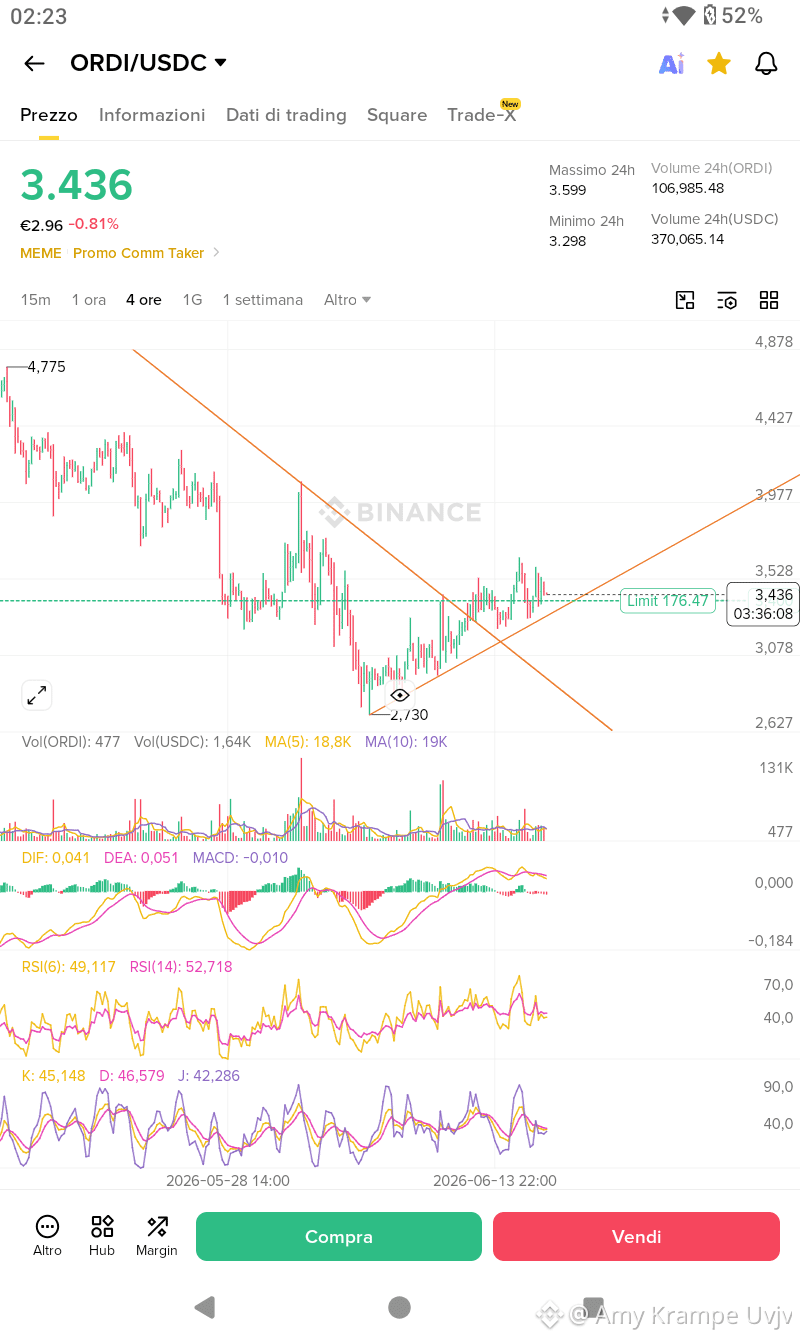
Task: Tap the Android home navigation button
Action: click(400, 1307)
